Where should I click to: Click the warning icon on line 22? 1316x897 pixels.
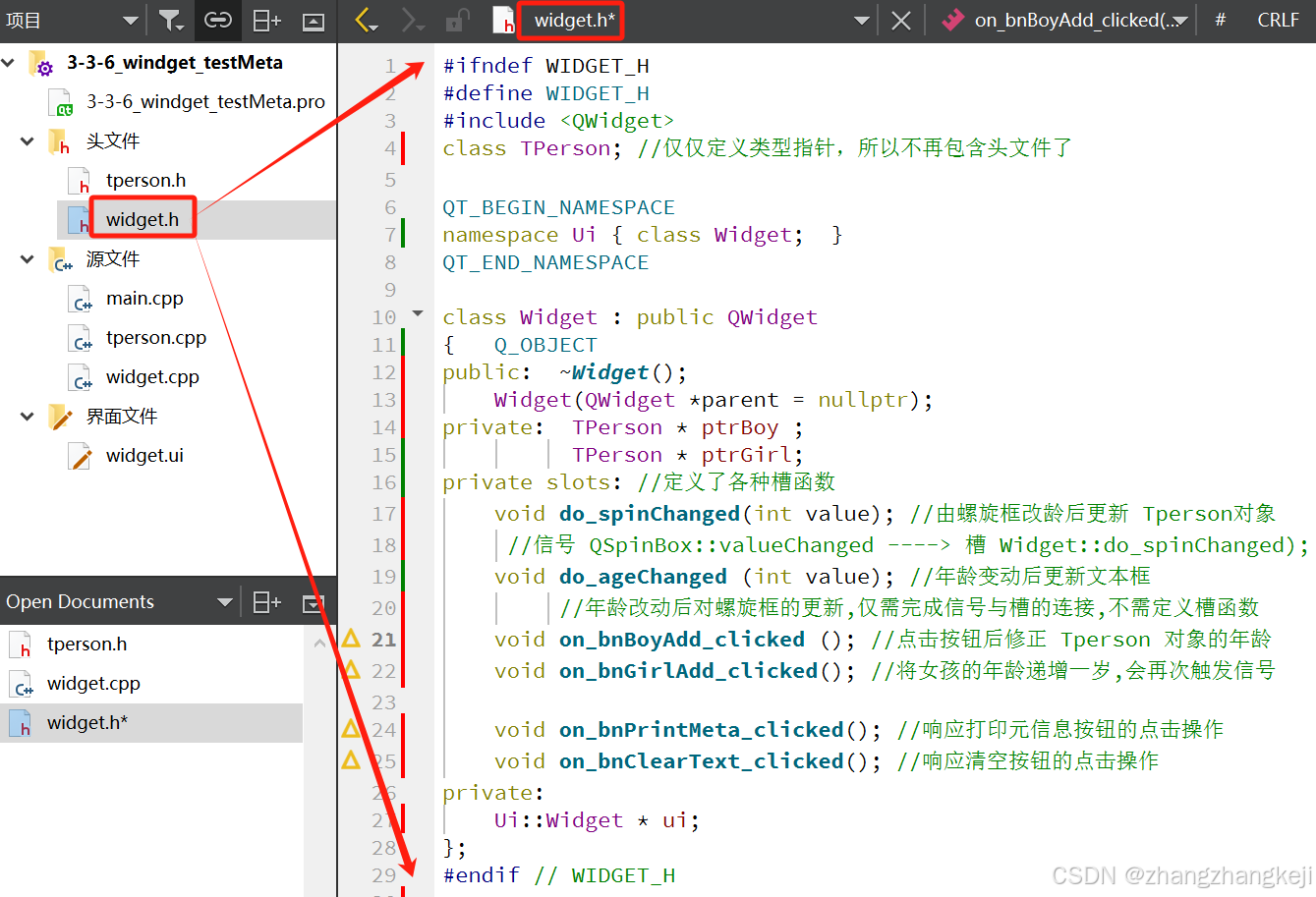(x=351, y=670)
